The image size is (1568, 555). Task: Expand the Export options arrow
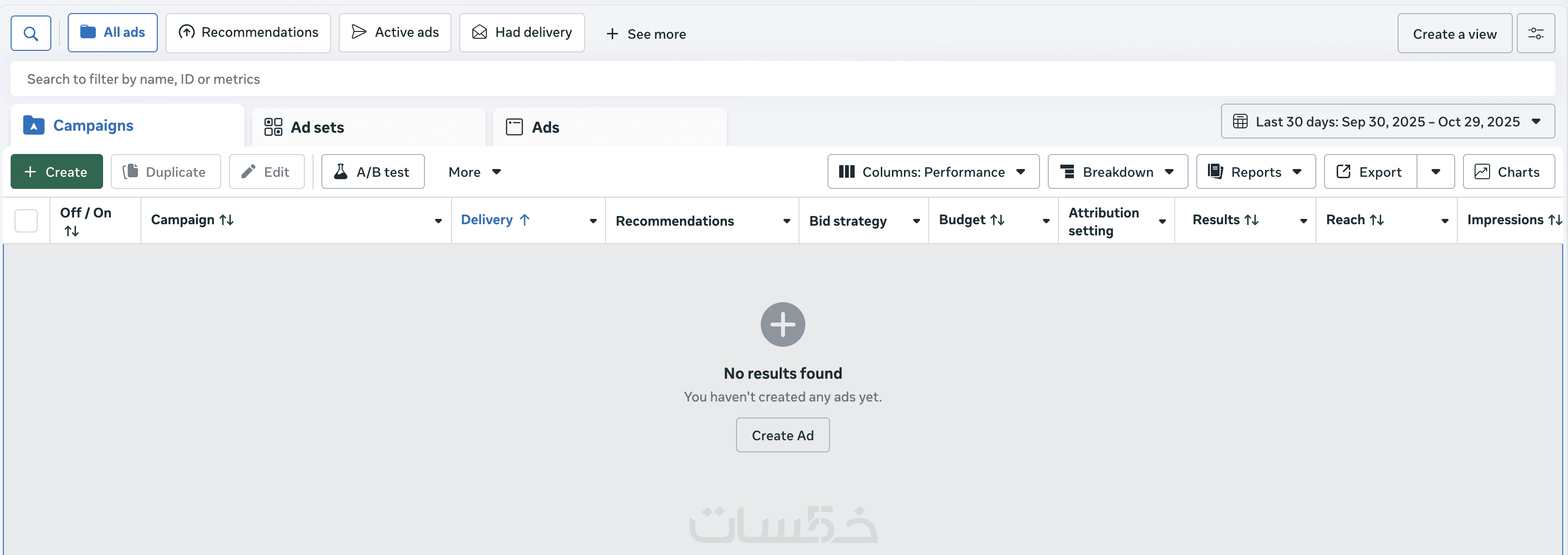1435,172
